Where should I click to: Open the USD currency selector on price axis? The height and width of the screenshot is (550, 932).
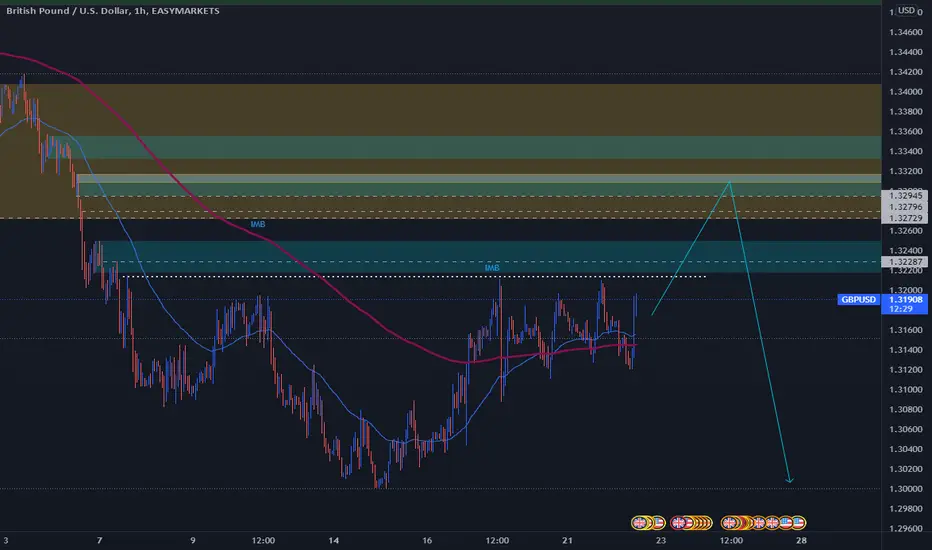coord(906,10)
